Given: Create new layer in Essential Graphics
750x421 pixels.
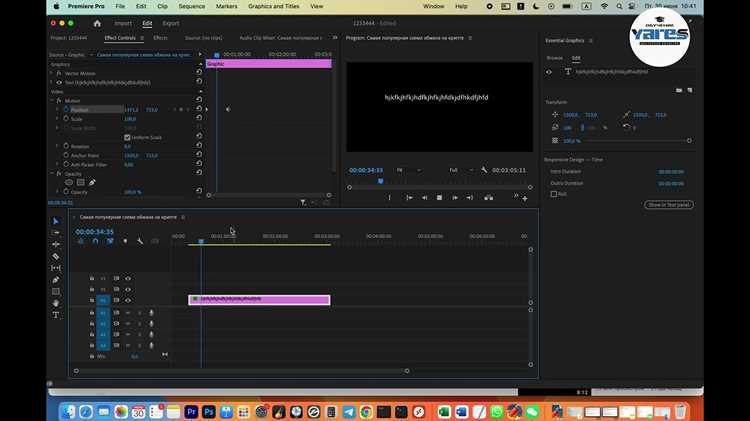Looking at the screenshot, I should (x=690, y=90).
